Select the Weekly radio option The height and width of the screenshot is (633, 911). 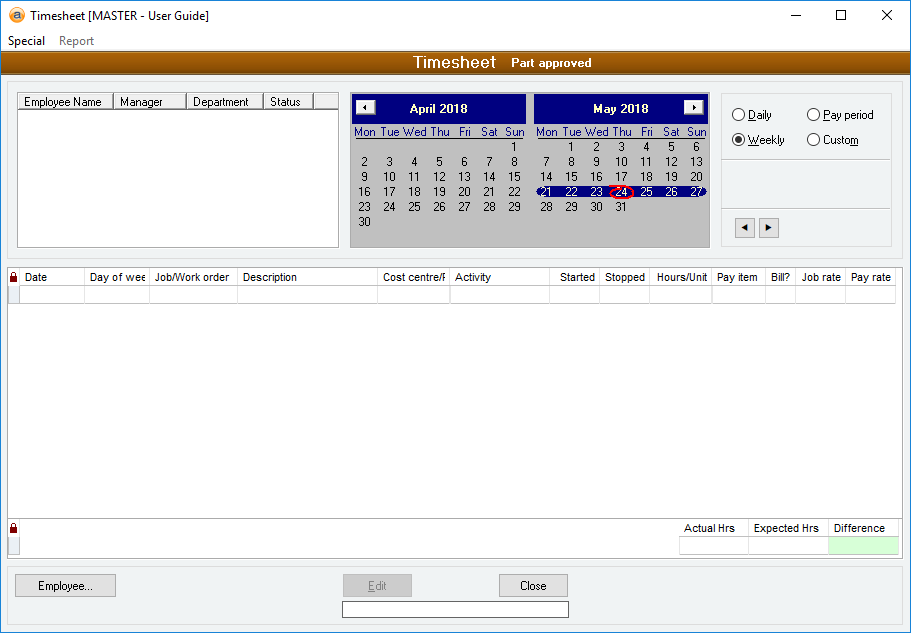739,140
